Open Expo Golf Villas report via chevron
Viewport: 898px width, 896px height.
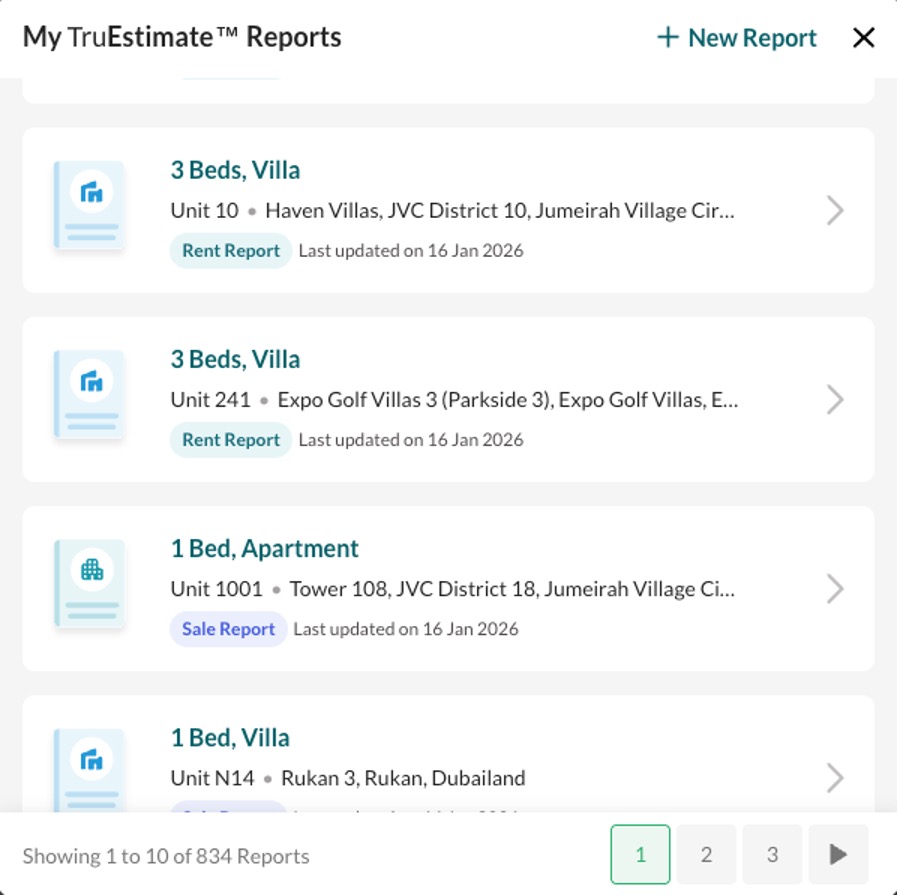point(835,400)
